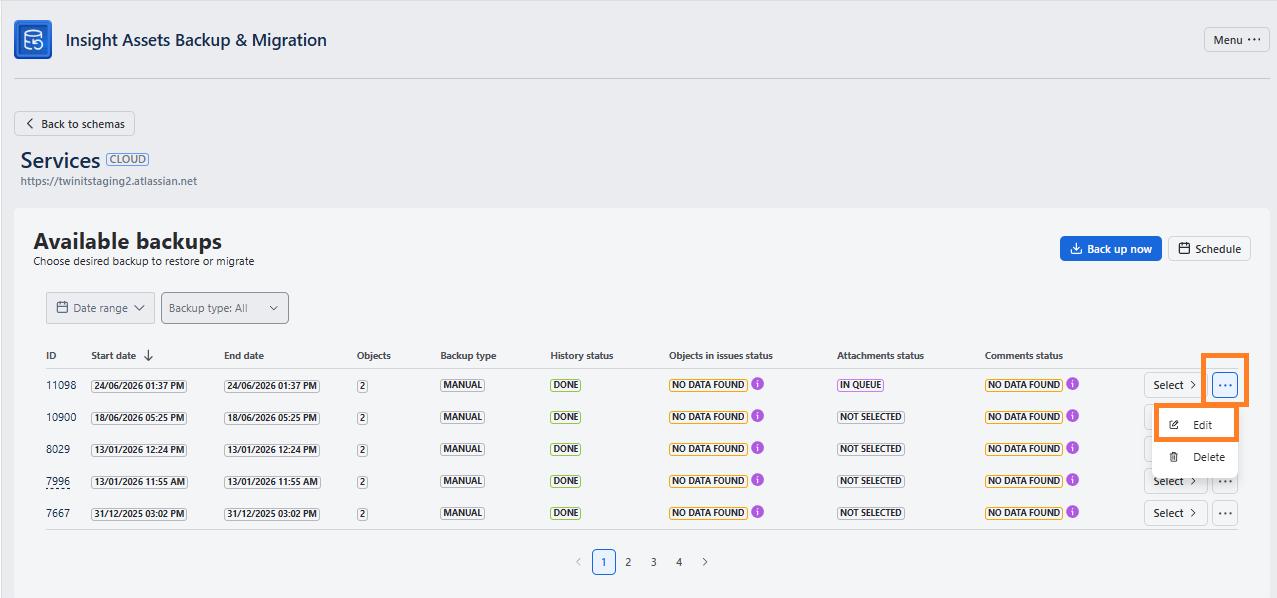The image size is (1277, 598).
Task: Go to page 4 of backups
Action: [679, 562]
